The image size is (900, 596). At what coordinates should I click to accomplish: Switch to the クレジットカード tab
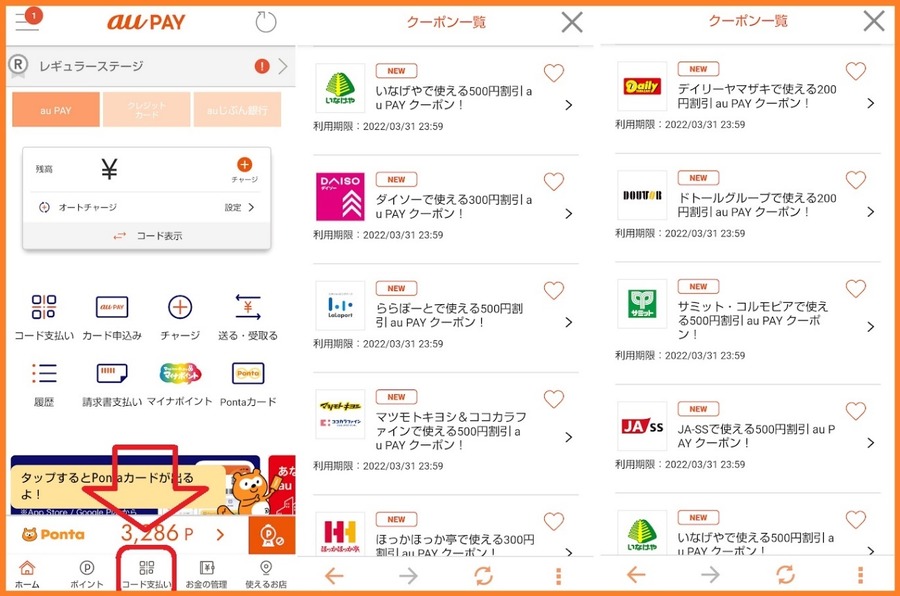tap(146, 110)
